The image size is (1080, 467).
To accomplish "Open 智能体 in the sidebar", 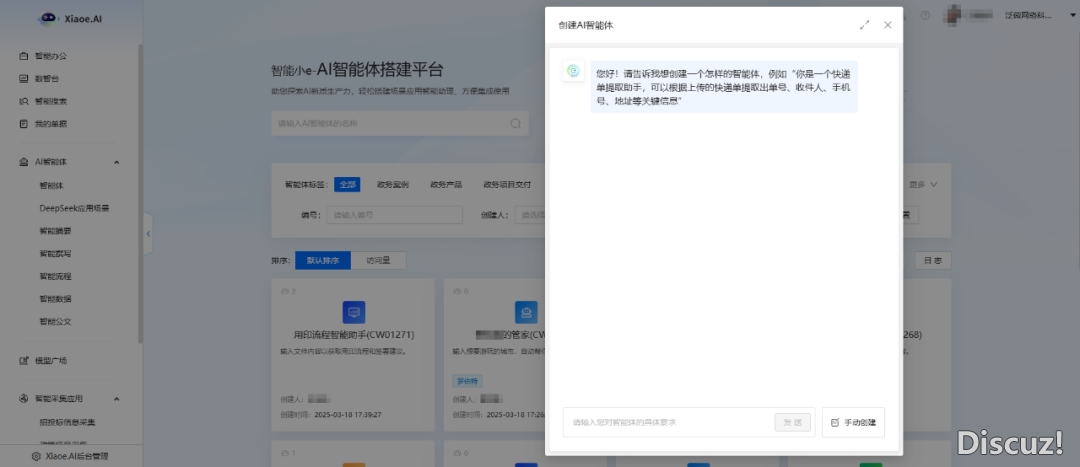I will pos(52,185).
